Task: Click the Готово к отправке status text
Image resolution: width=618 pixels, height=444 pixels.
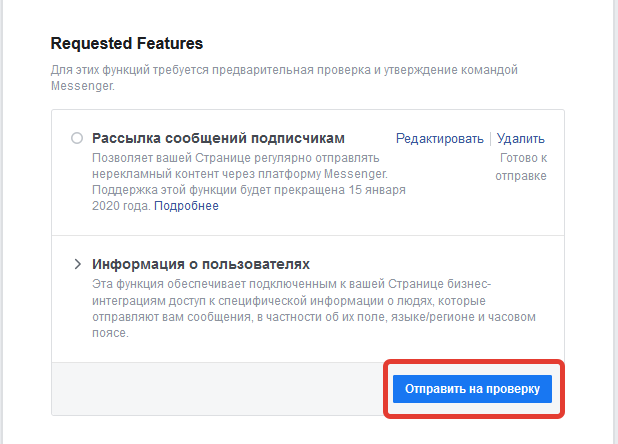Action: [x=521, y=167]
